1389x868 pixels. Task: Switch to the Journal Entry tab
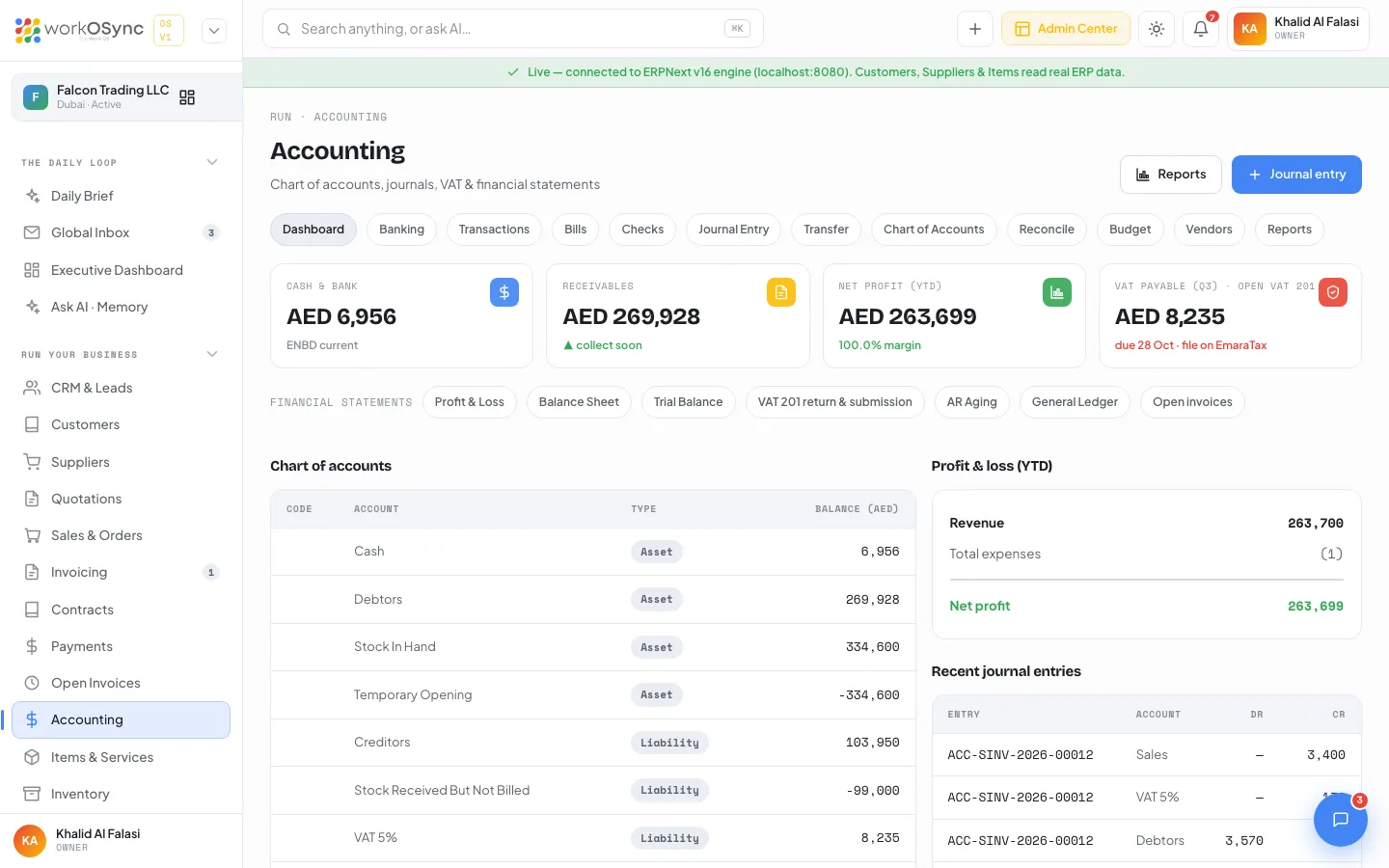click(734, 230)
